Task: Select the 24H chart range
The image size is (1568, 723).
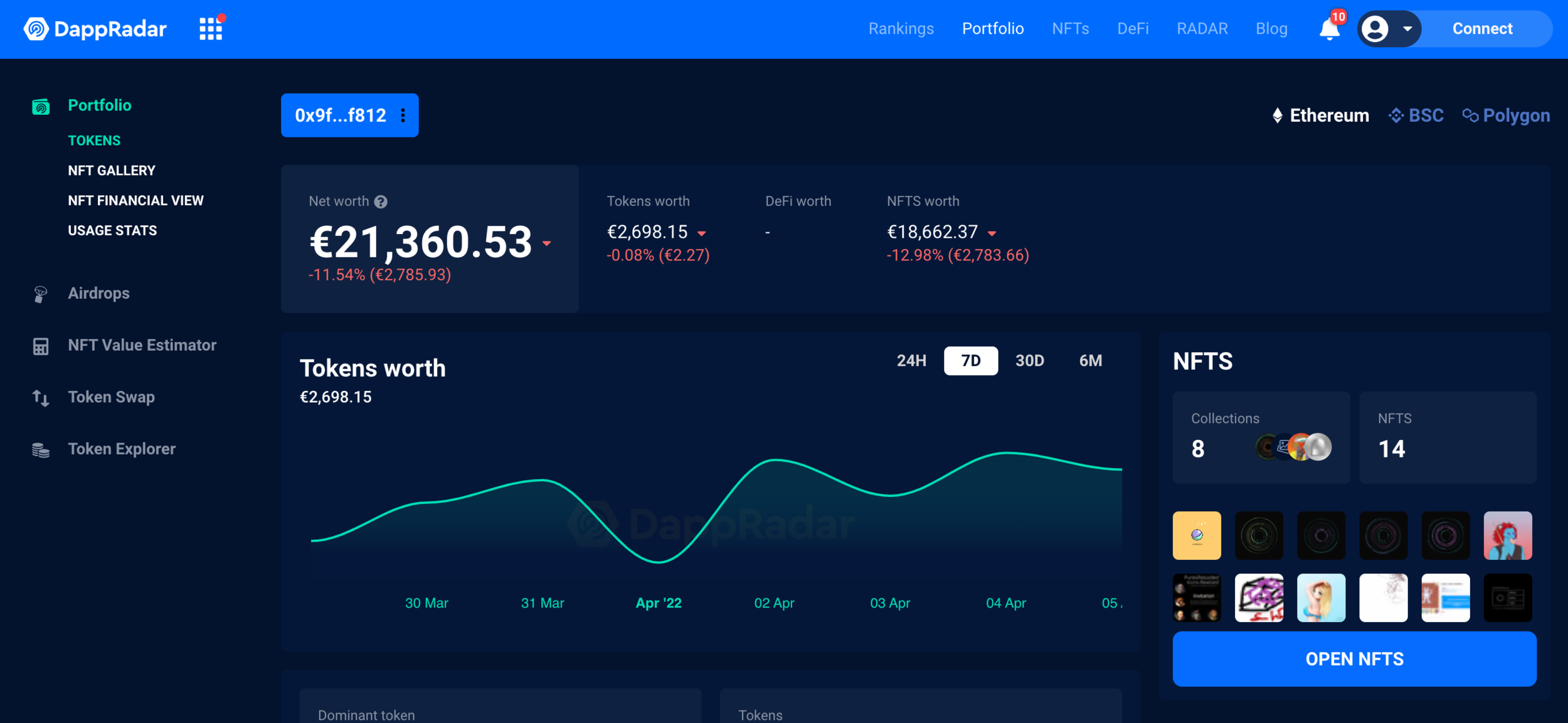Action: point(911,361)
